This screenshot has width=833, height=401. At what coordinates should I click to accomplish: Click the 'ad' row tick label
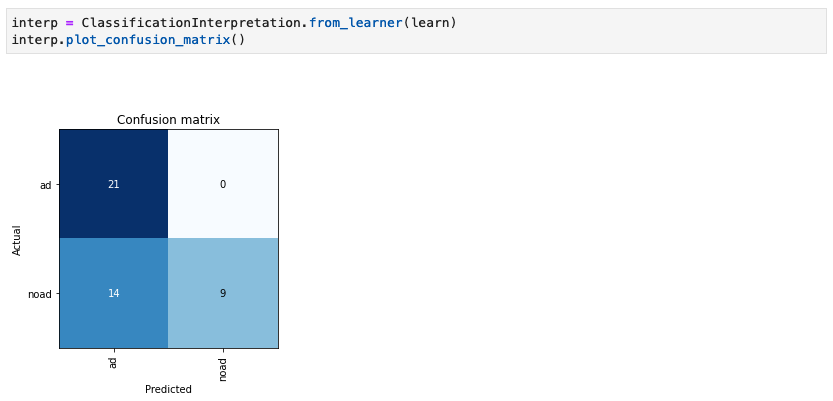[47, 185]
